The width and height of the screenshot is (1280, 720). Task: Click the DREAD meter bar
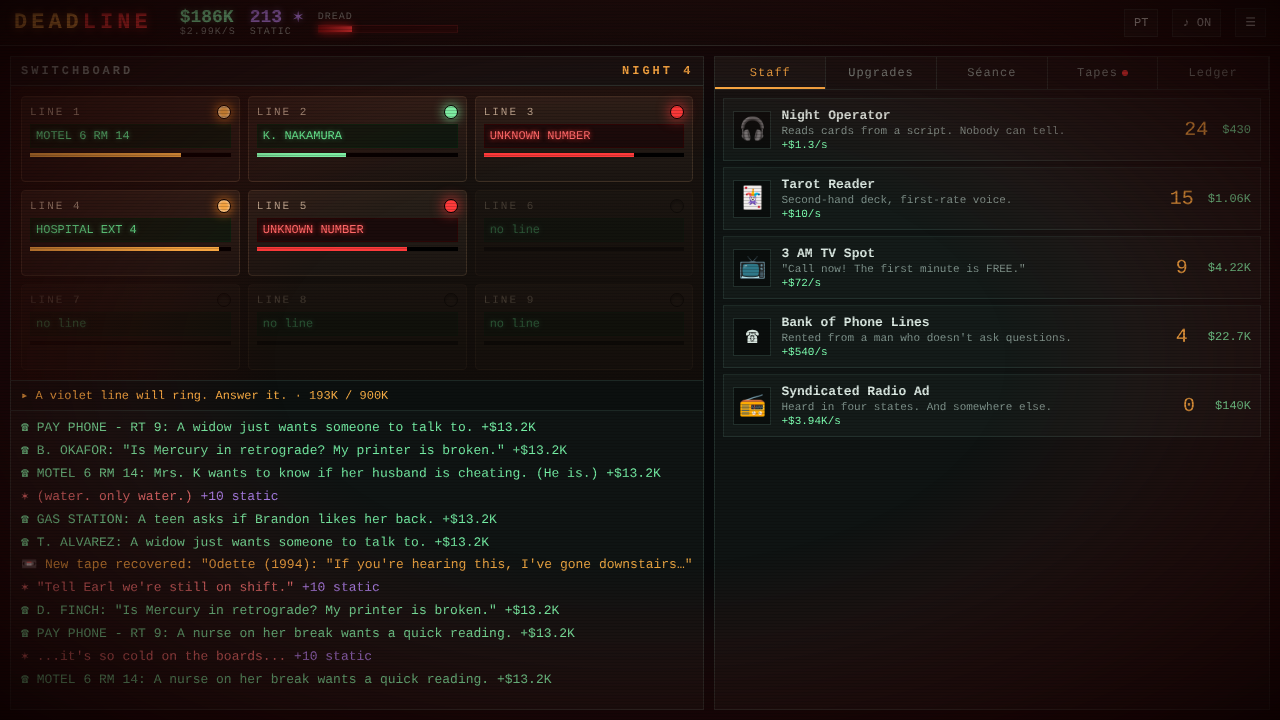coord(388,29)
